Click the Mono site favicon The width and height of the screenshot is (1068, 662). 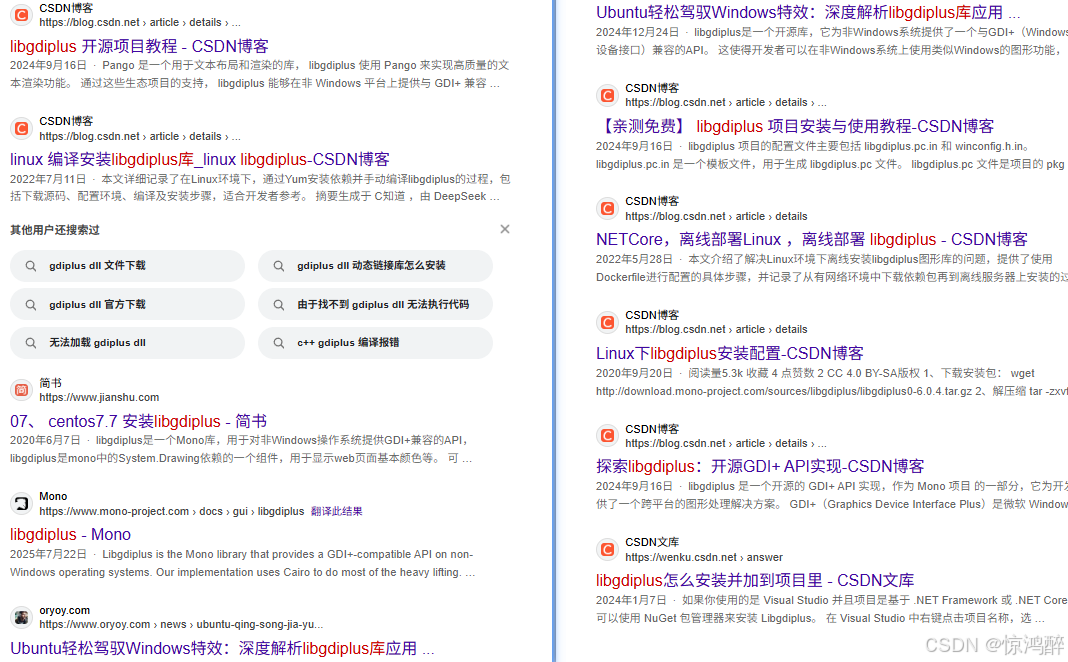click(x=21, y=503)
